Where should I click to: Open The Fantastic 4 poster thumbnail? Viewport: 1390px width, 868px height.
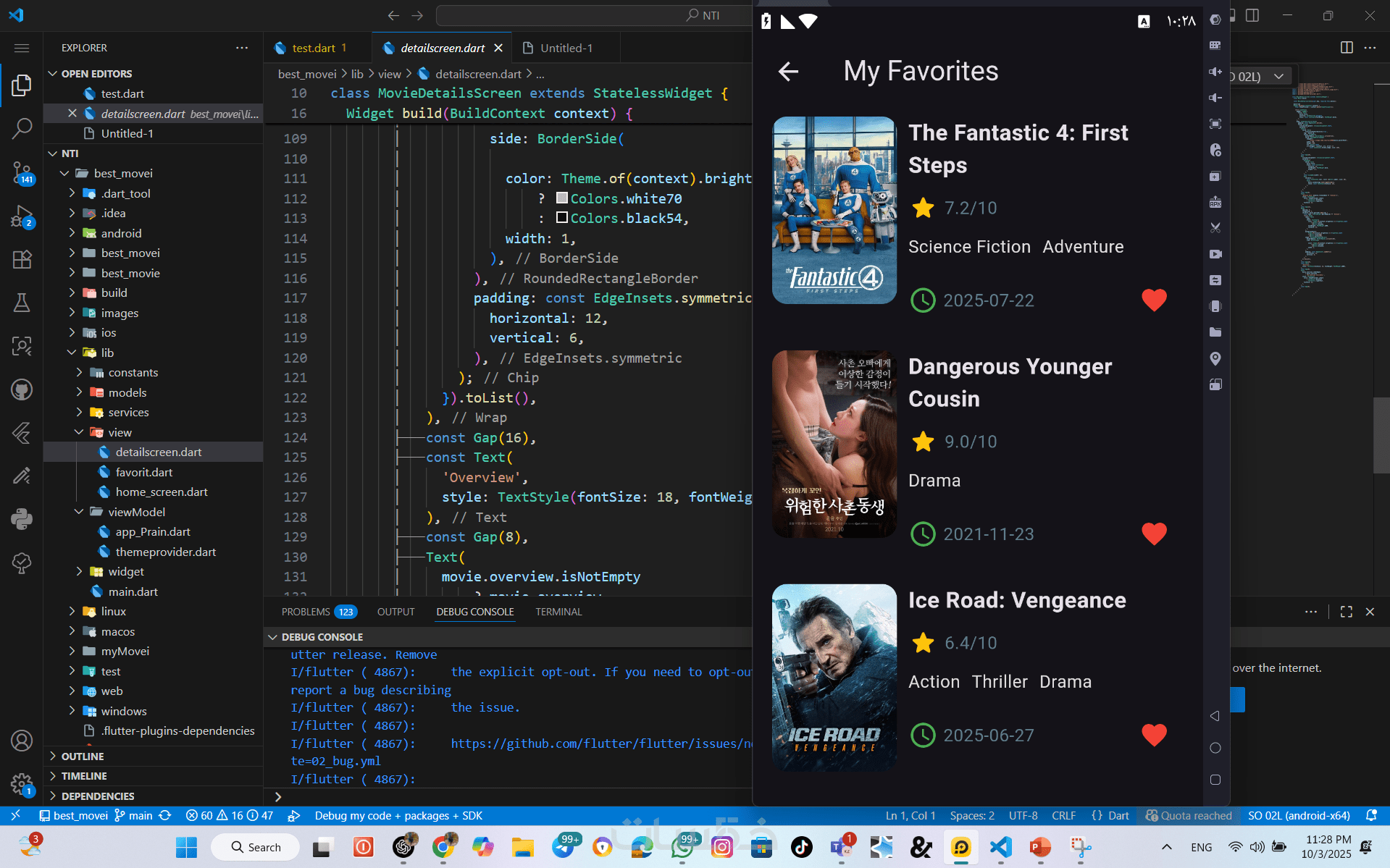834,210
